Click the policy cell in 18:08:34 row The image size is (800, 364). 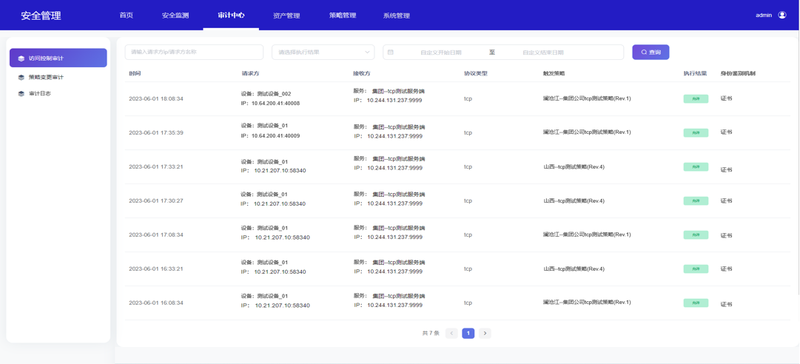pyautogui.click(x=587, y=99)
